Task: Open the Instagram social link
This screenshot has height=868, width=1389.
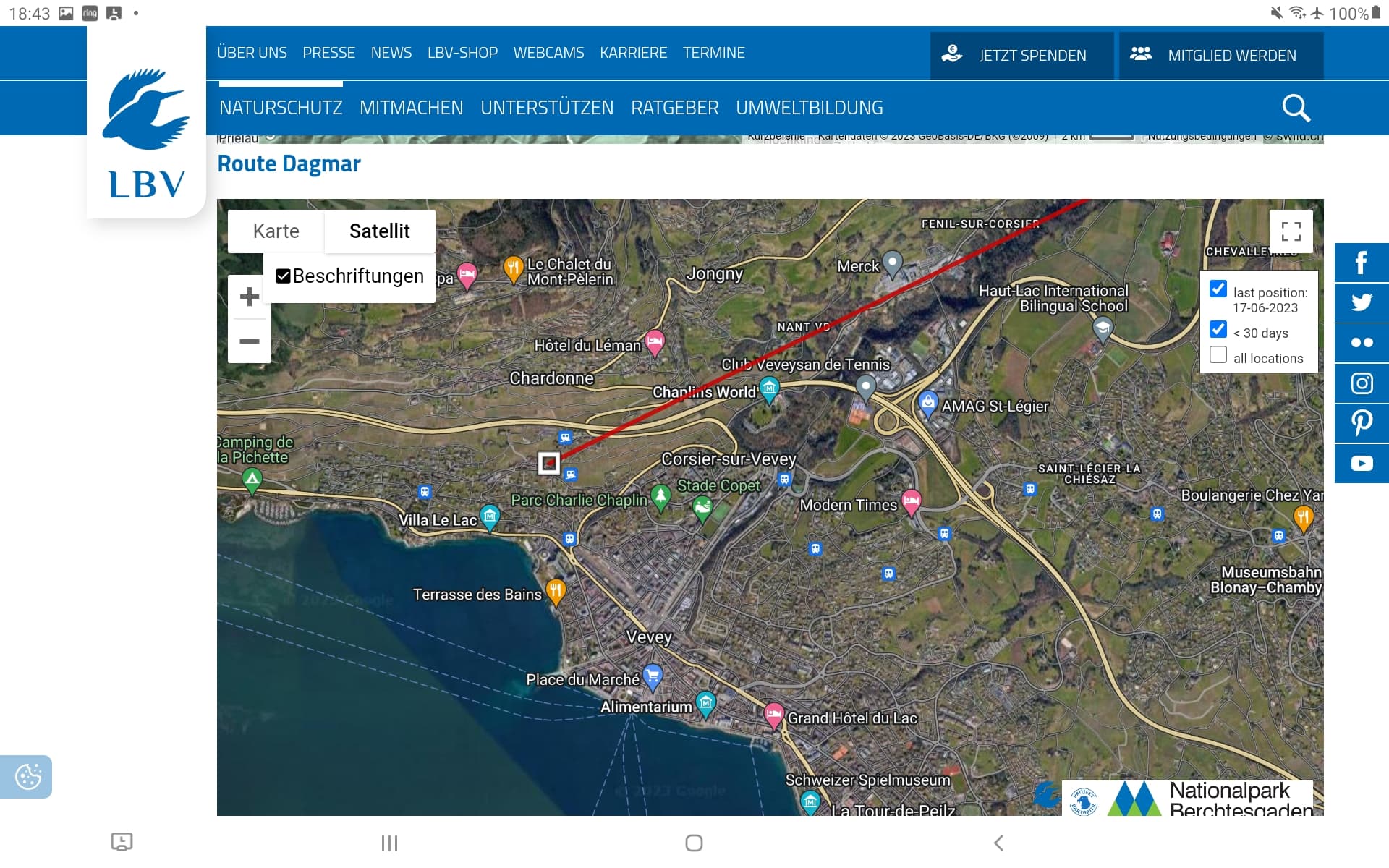Action: point(1362,383)
